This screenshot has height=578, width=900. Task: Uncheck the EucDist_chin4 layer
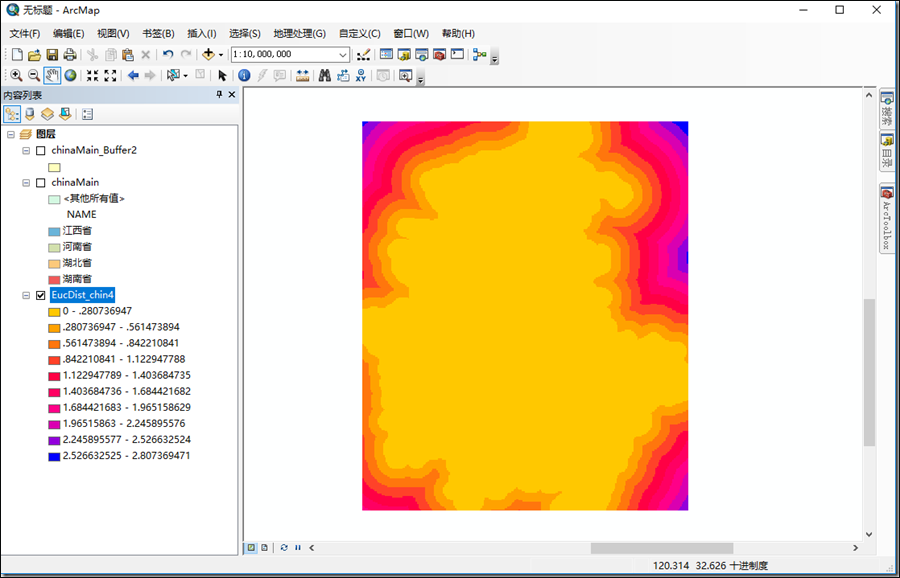(x=40, y=295)
